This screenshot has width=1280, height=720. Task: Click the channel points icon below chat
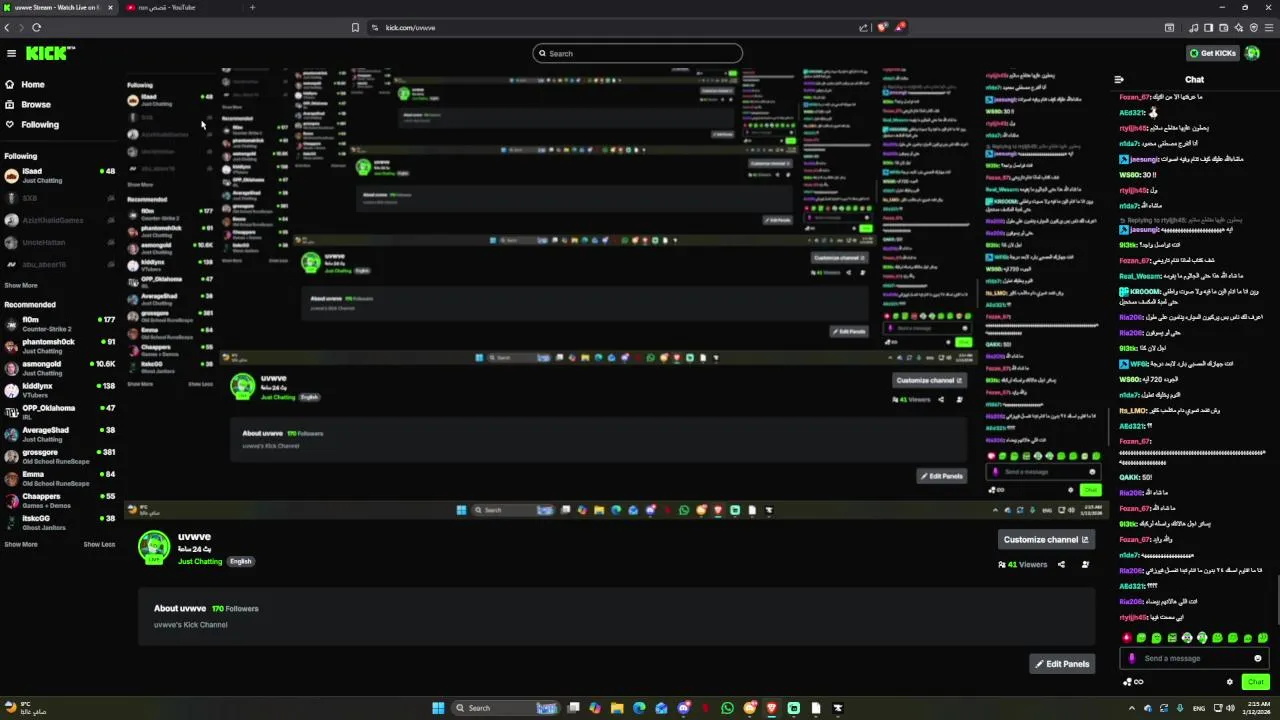(1133, 682)
